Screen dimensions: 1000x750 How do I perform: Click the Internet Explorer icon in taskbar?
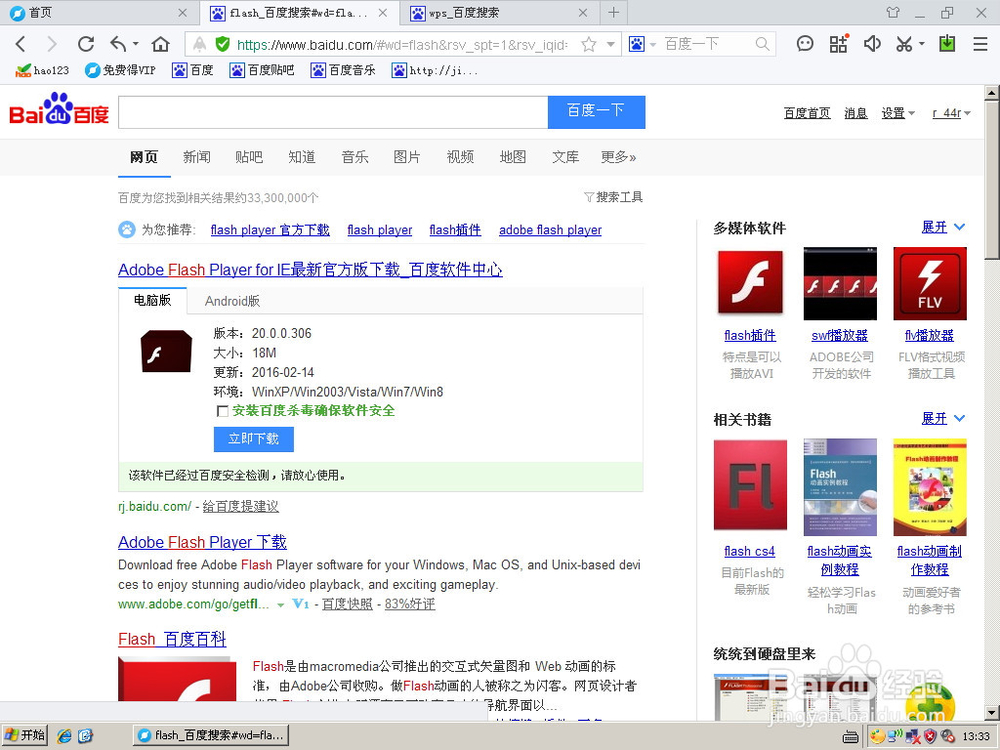coord(64,735)
